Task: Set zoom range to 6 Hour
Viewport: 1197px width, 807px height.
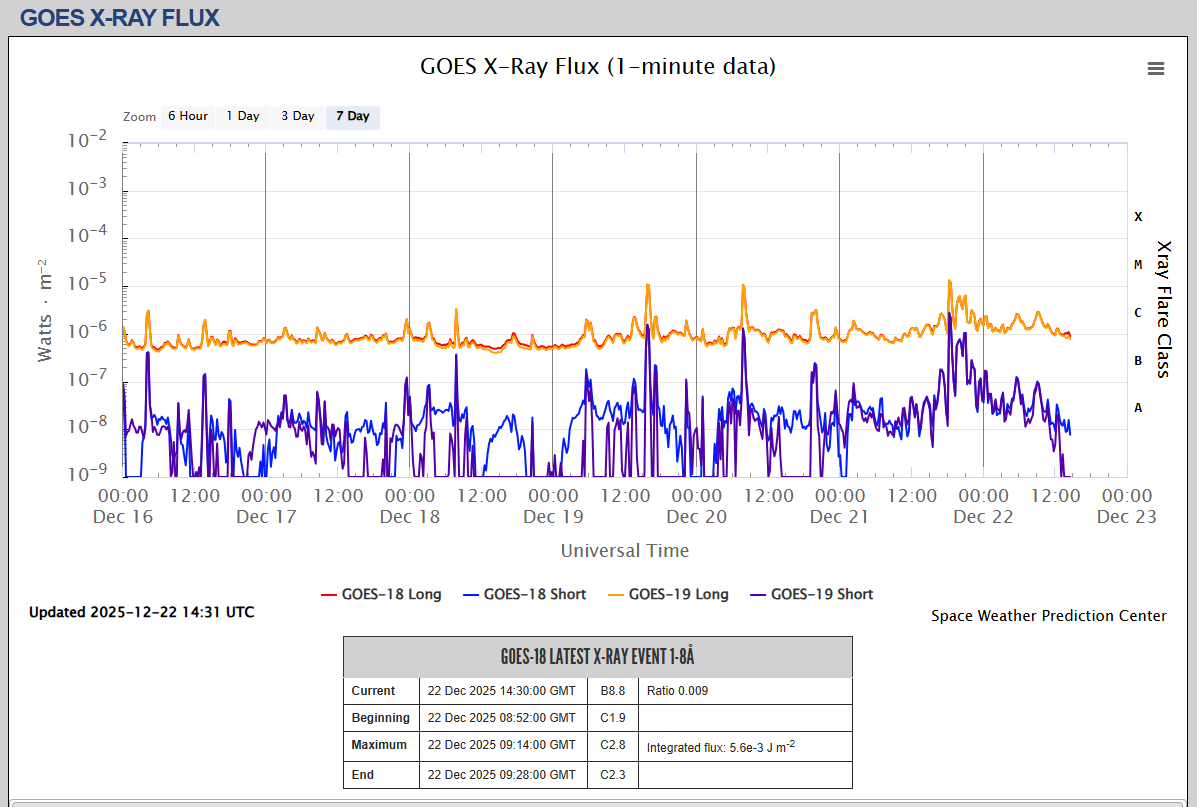Action: pos(187,117)
